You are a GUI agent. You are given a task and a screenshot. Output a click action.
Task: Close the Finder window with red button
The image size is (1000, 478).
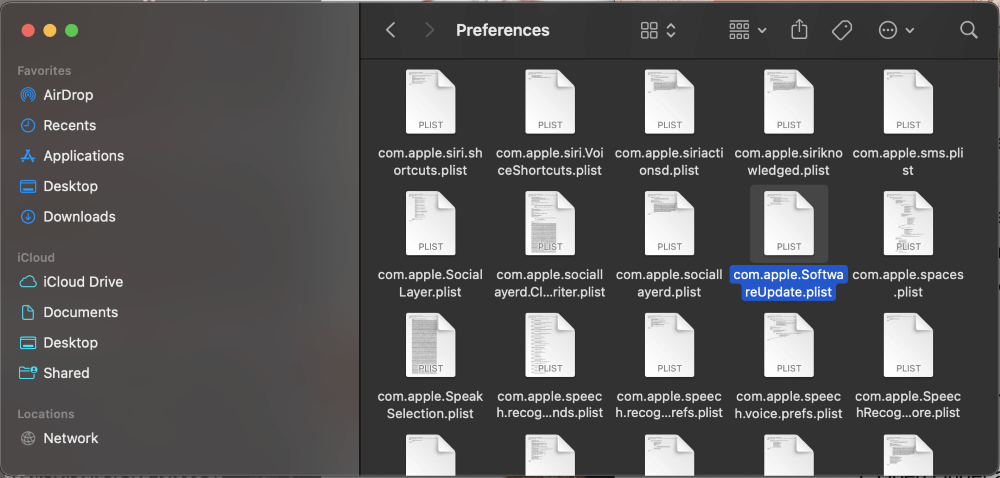(x=28, y=30)
